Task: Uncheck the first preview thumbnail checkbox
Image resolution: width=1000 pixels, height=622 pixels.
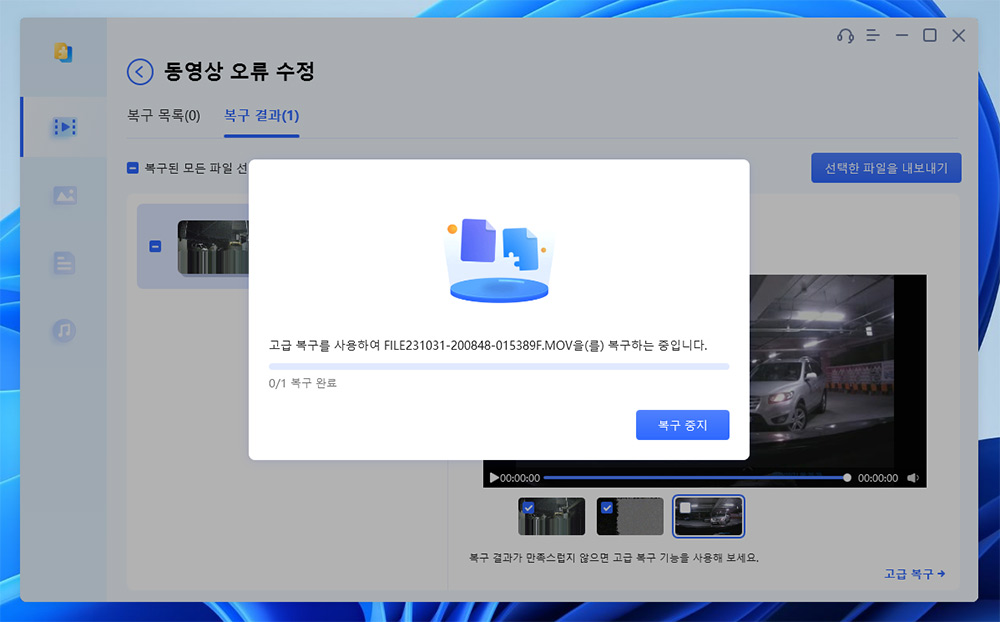Action: (x=528, y=508)
